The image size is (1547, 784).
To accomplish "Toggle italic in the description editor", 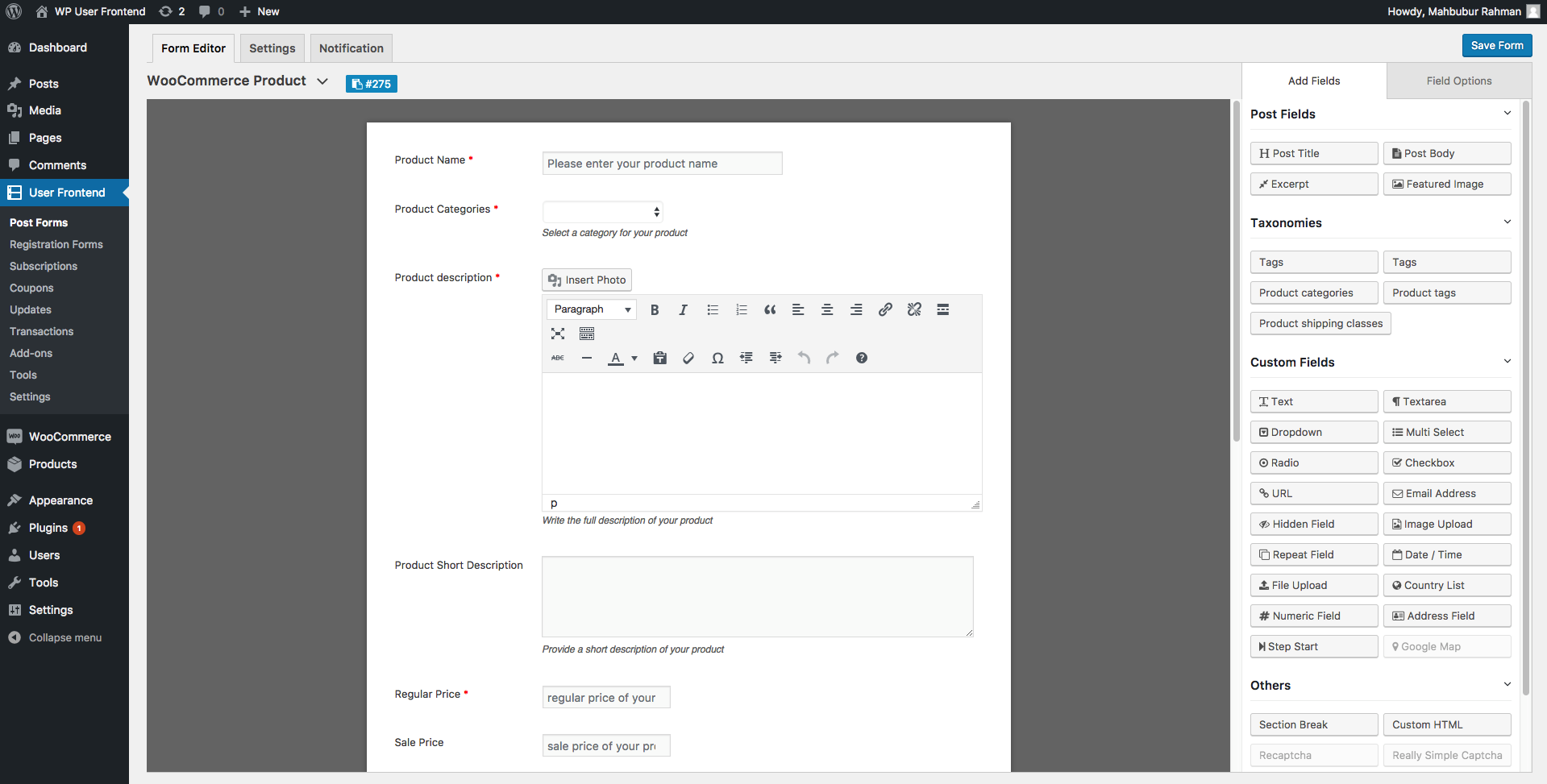I will 684,309.
